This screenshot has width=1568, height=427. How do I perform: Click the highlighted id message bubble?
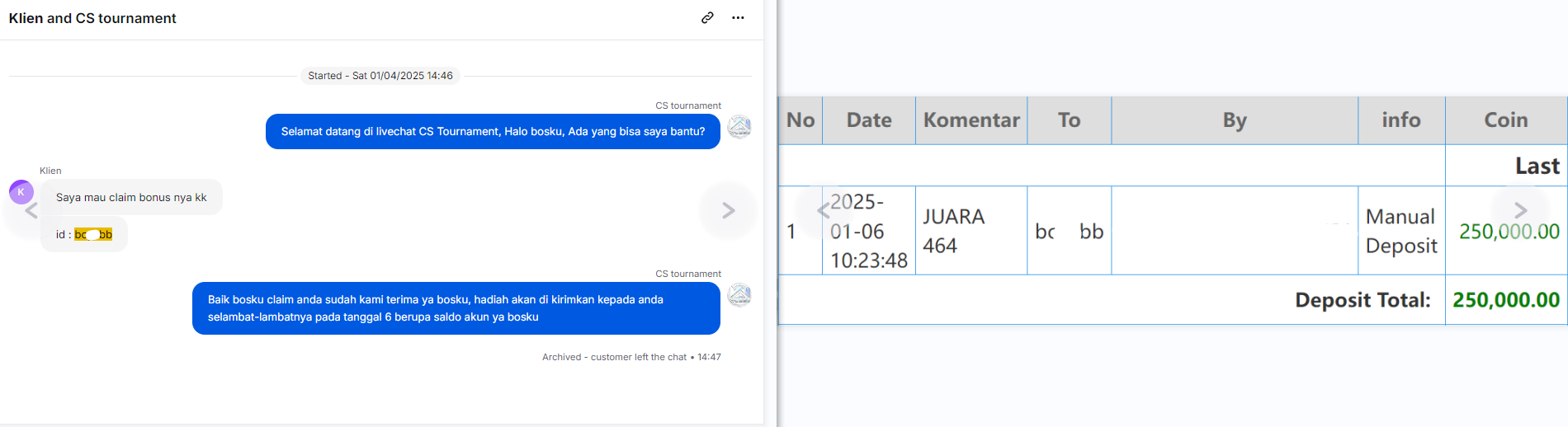click(84, 234)
